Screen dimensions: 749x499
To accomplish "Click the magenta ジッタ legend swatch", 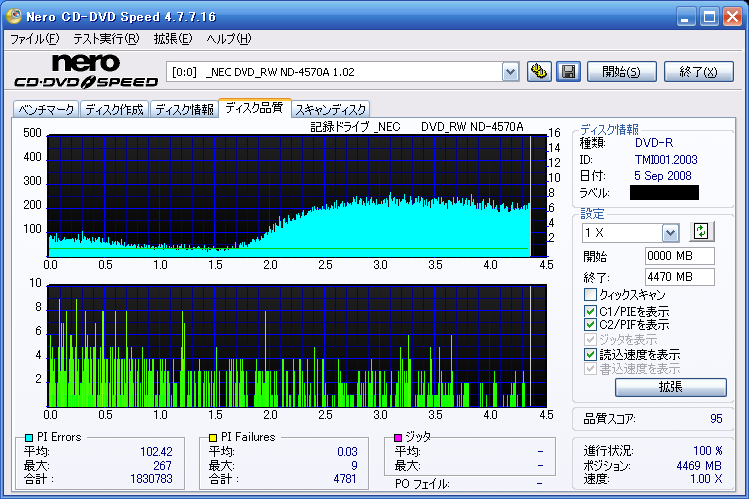I will coord(397,437).
